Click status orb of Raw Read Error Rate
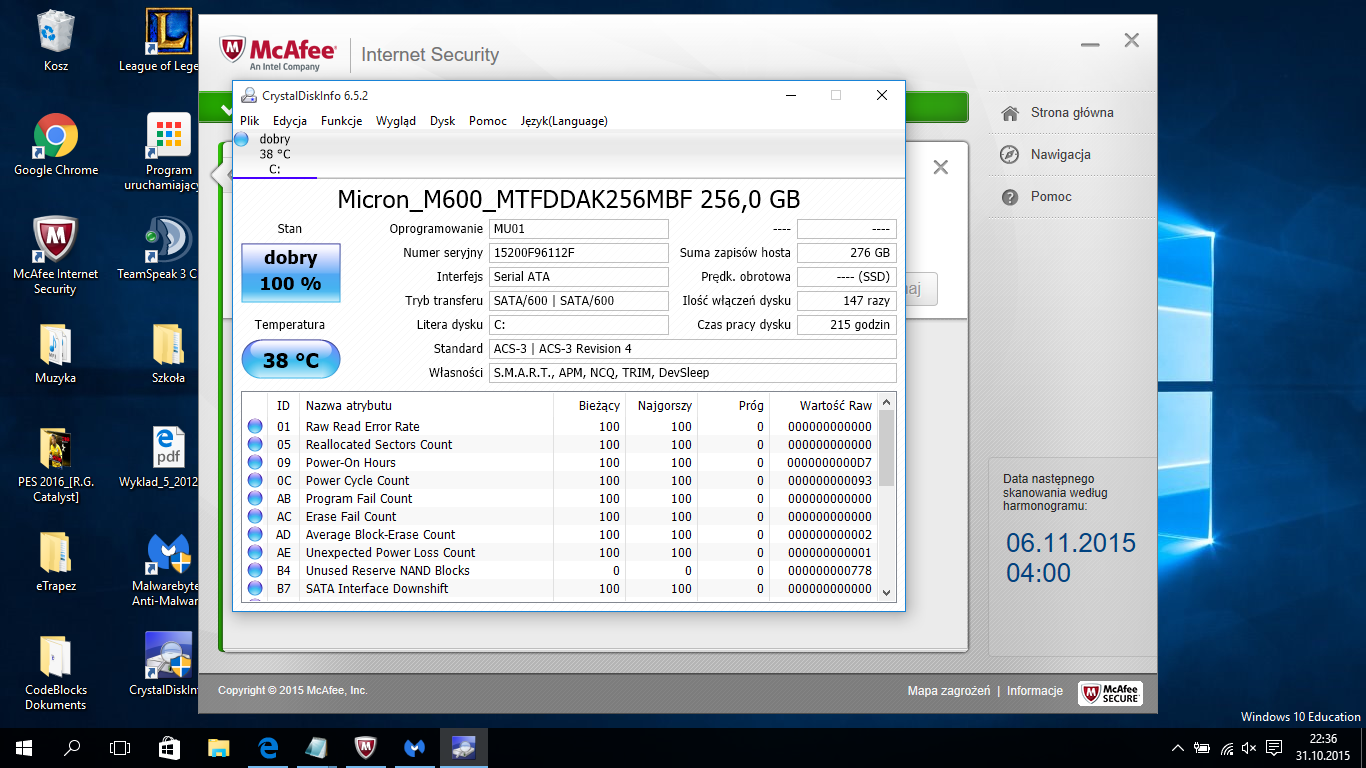1366x768 pixels. [x=255, y=427]
